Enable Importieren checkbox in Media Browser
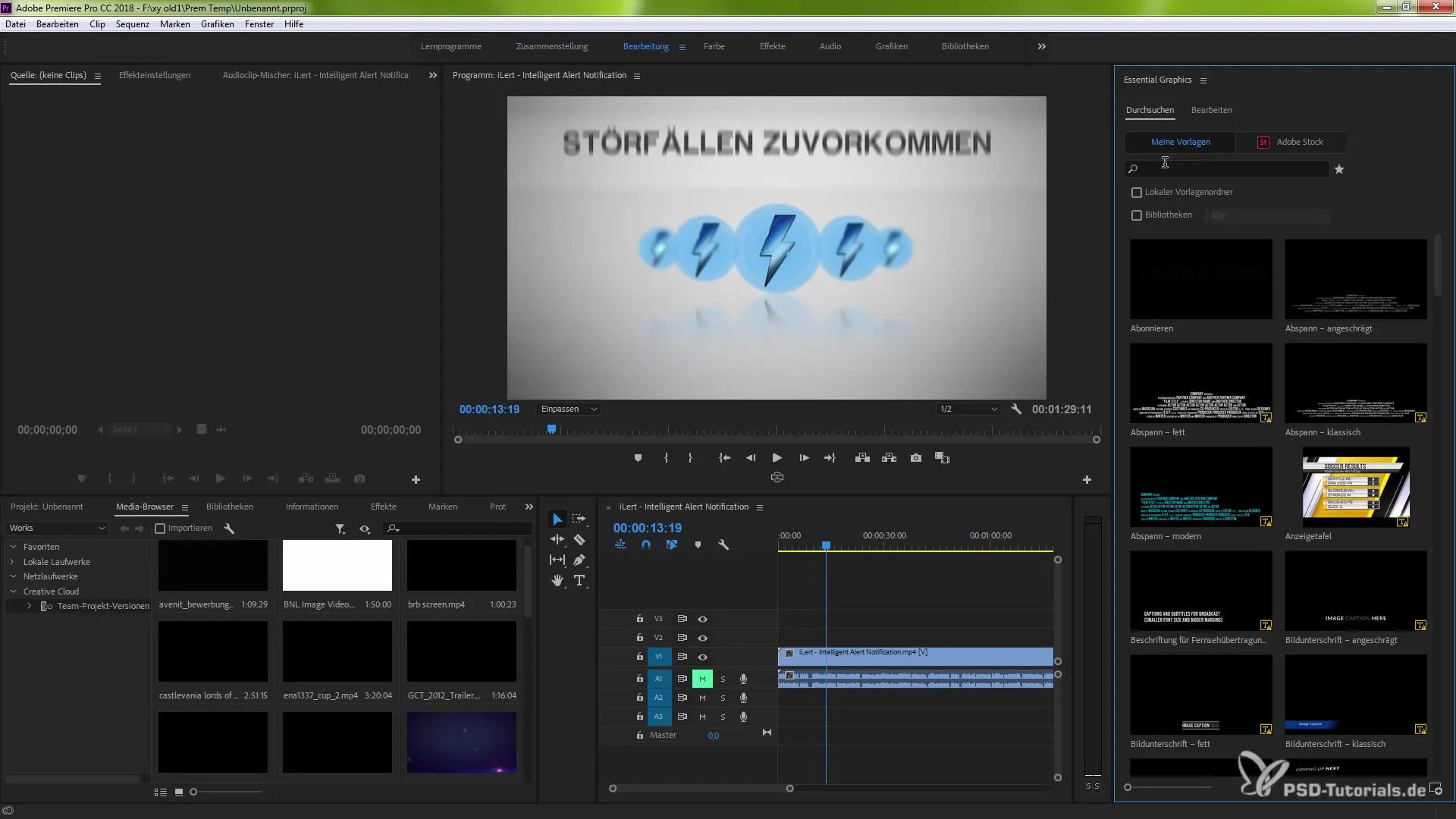The image size is (1456, 819). [x=160, y=529]
